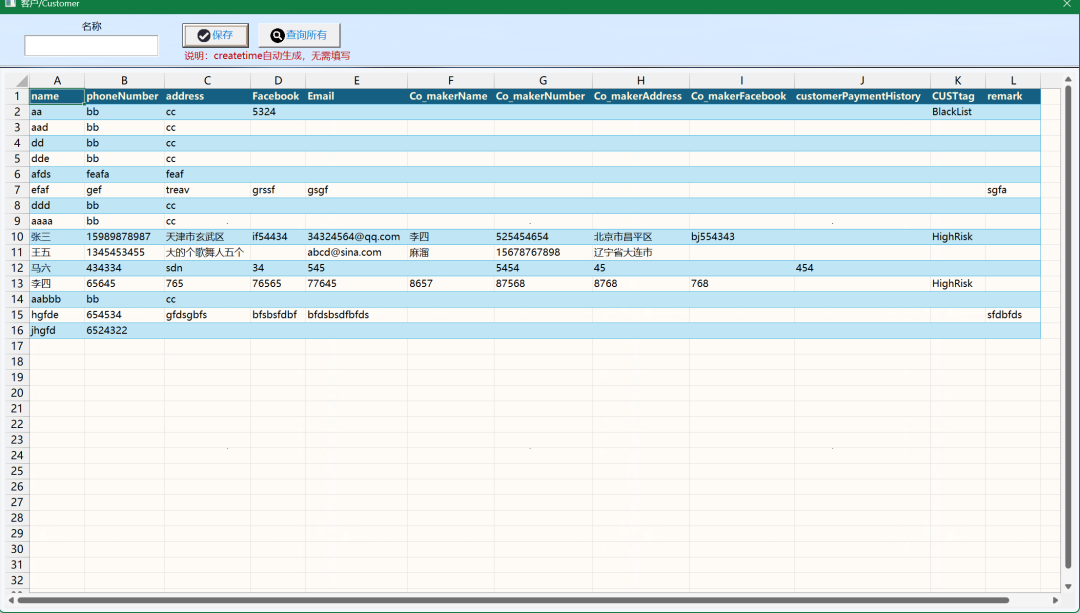Screen dimensions: 1080x613
Task: Click the vertical scrollbar down arrow
Action: 1068,586
